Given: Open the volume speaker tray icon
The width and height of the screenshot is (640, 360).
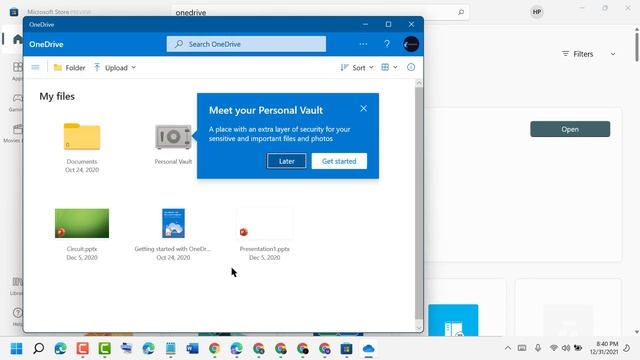Looking at the screenshot, I should (566, 348).
